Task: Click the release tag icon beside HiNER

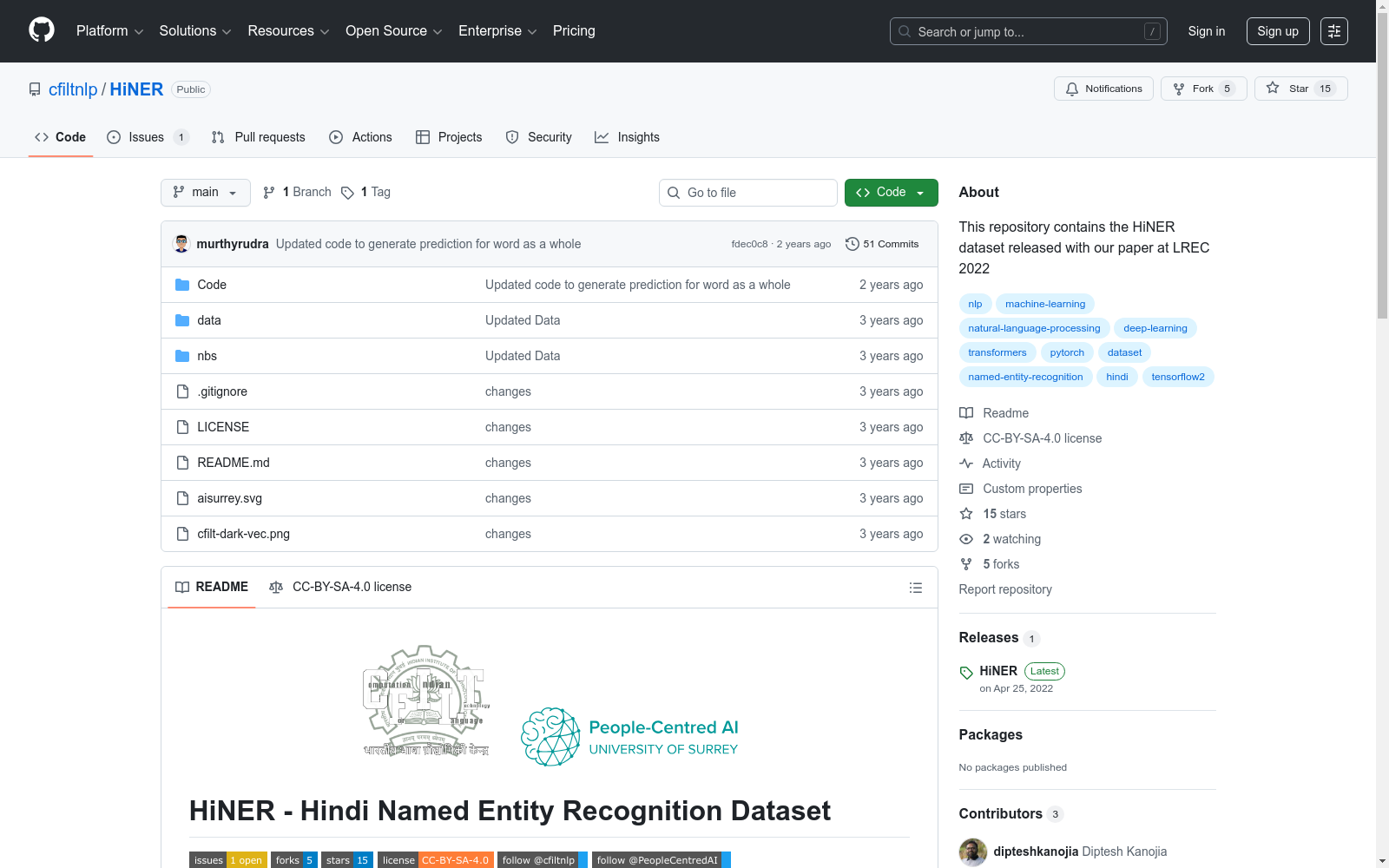Action: [x=966, y=672]
